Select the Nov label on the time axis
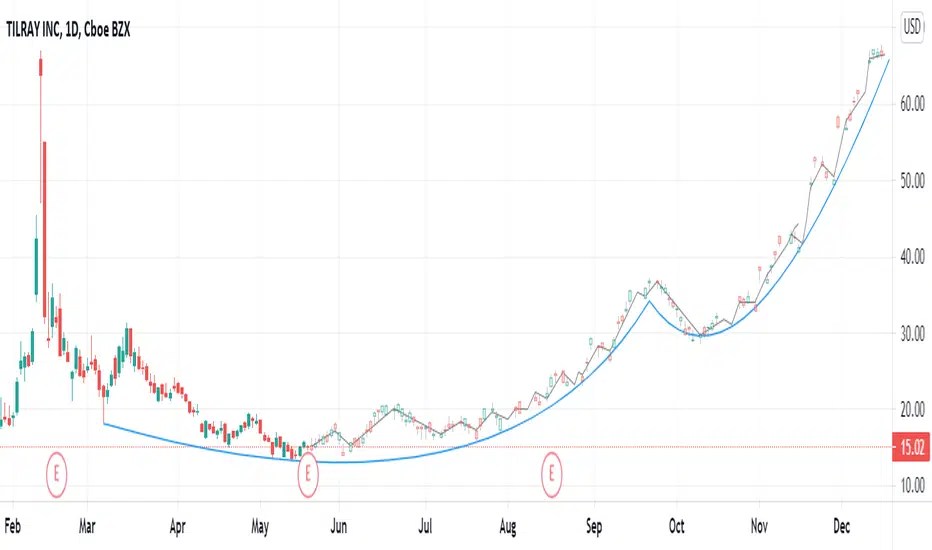 tap(759, 526)
